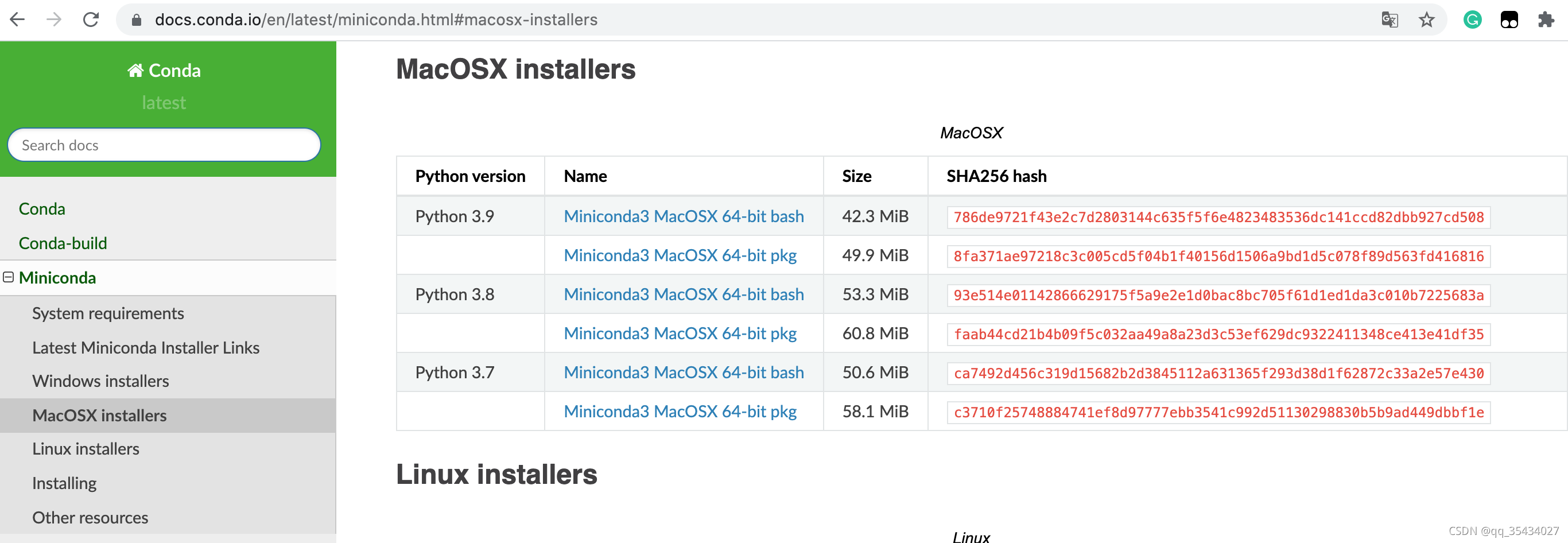Image resolution: width=1568 pixels, height=543 pixels.
Task: Go to Linux installers in sidebar
Action: [86, 449]
